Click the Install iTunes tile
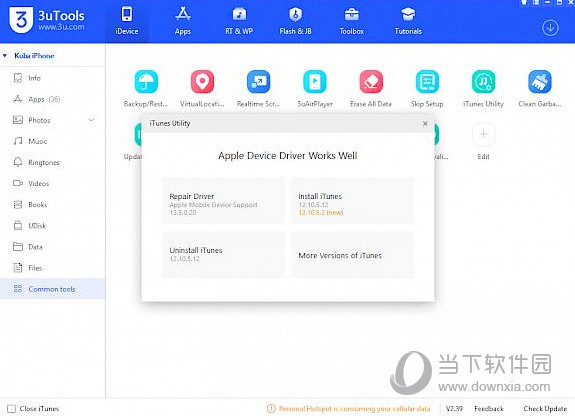This screenshot has width=575, height=416. (x=352, y=201)
